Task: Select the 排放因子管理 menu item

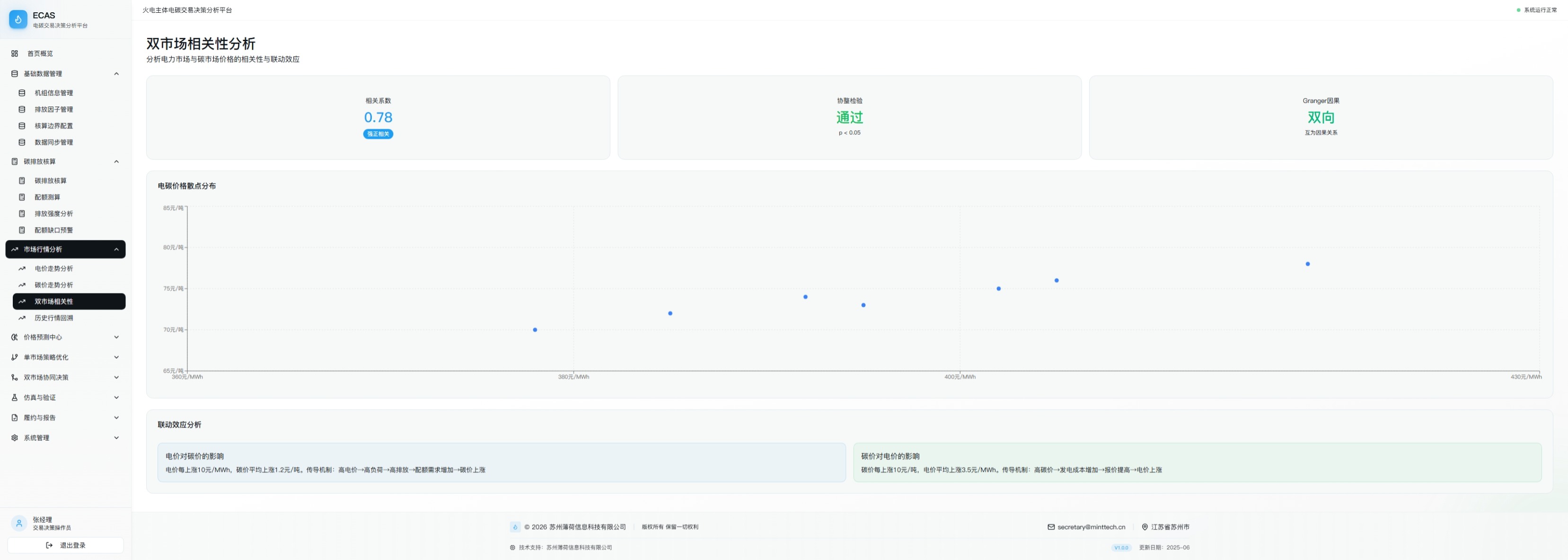Action: [53, 109]
